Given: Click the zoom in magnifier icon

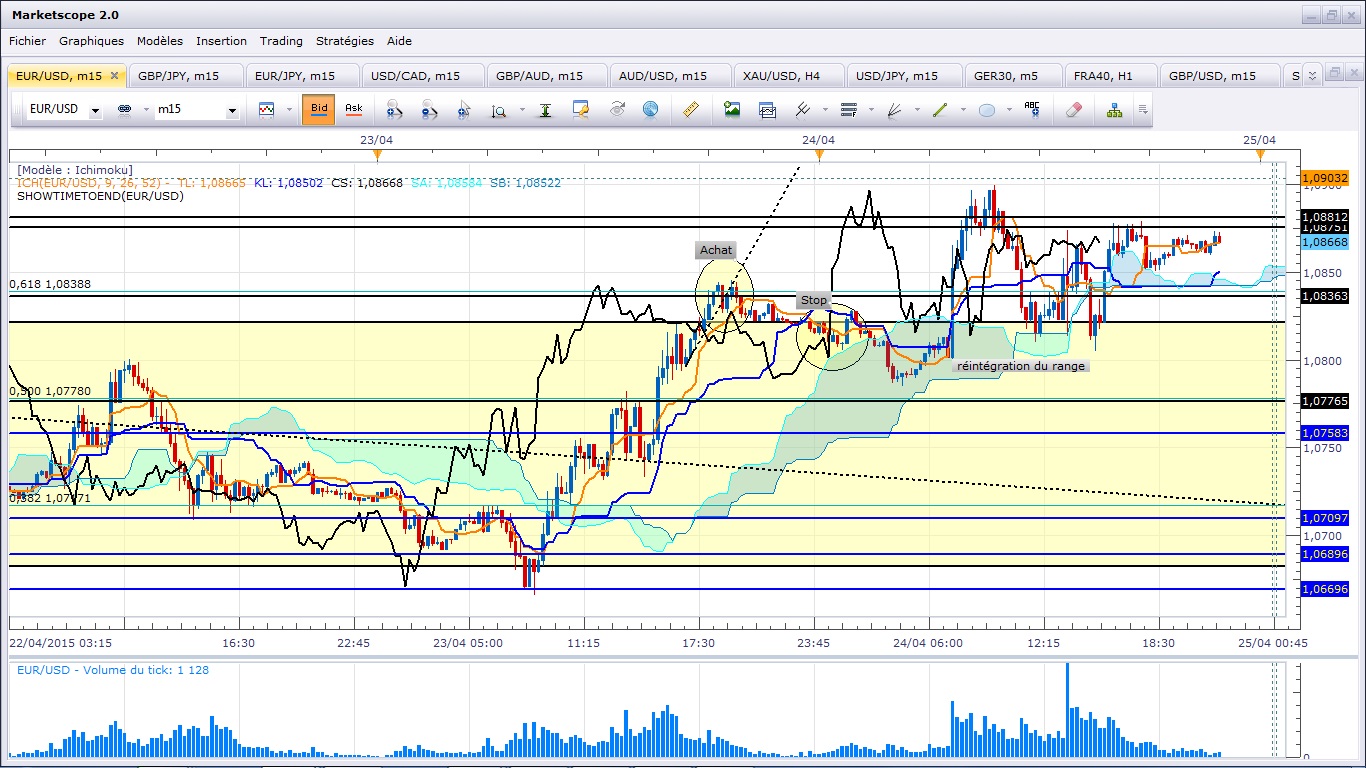Looking at the screenshot, I should [x=393, y=110].
